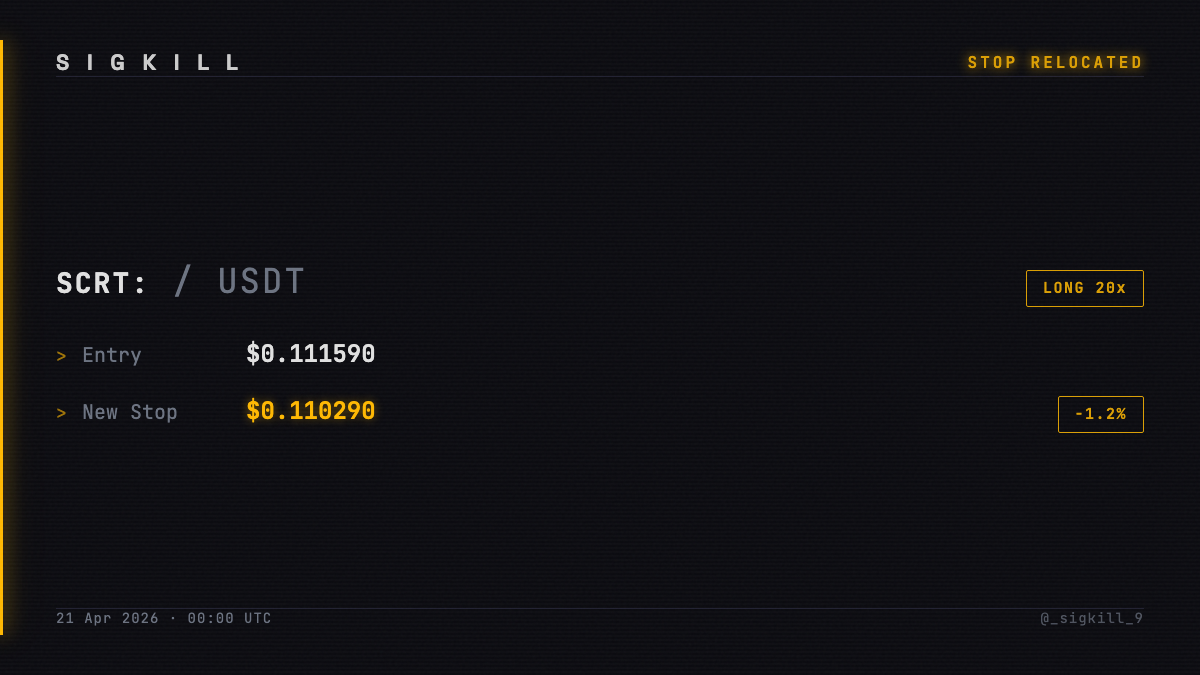Screen dimensions: 1200x675
Task: Expand the chevron beside Entry
Action: pos(61,356)
